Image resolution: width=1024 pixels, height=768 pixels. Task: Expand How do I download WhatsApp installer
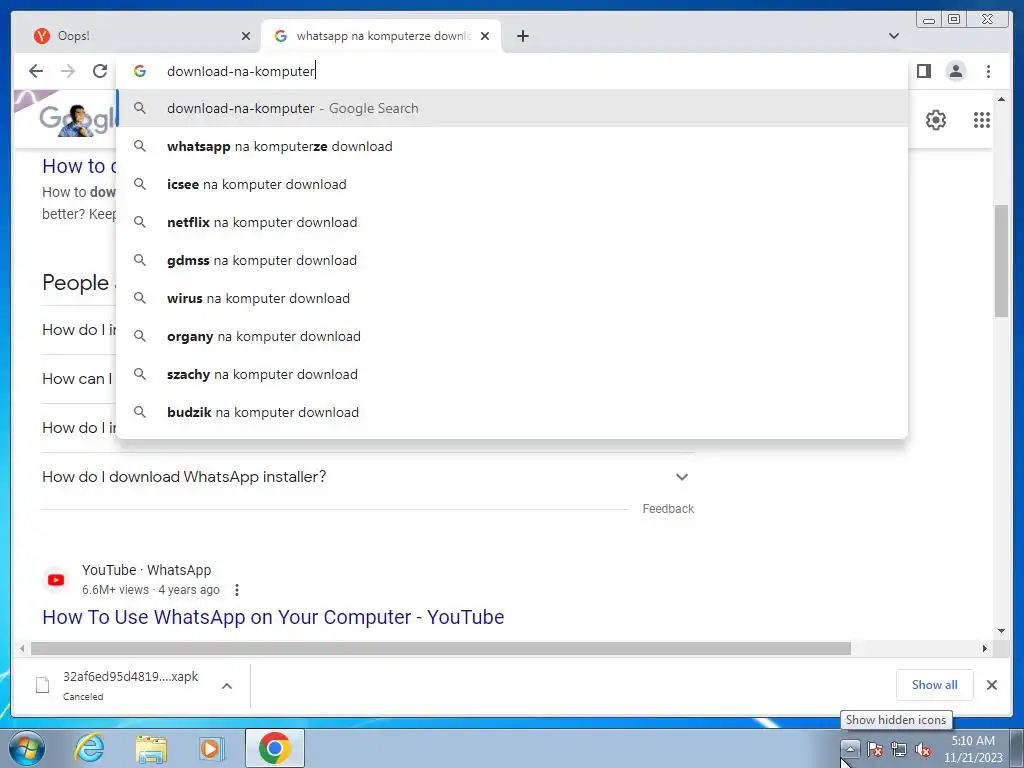pyautogui.click(x=366, y=477)
